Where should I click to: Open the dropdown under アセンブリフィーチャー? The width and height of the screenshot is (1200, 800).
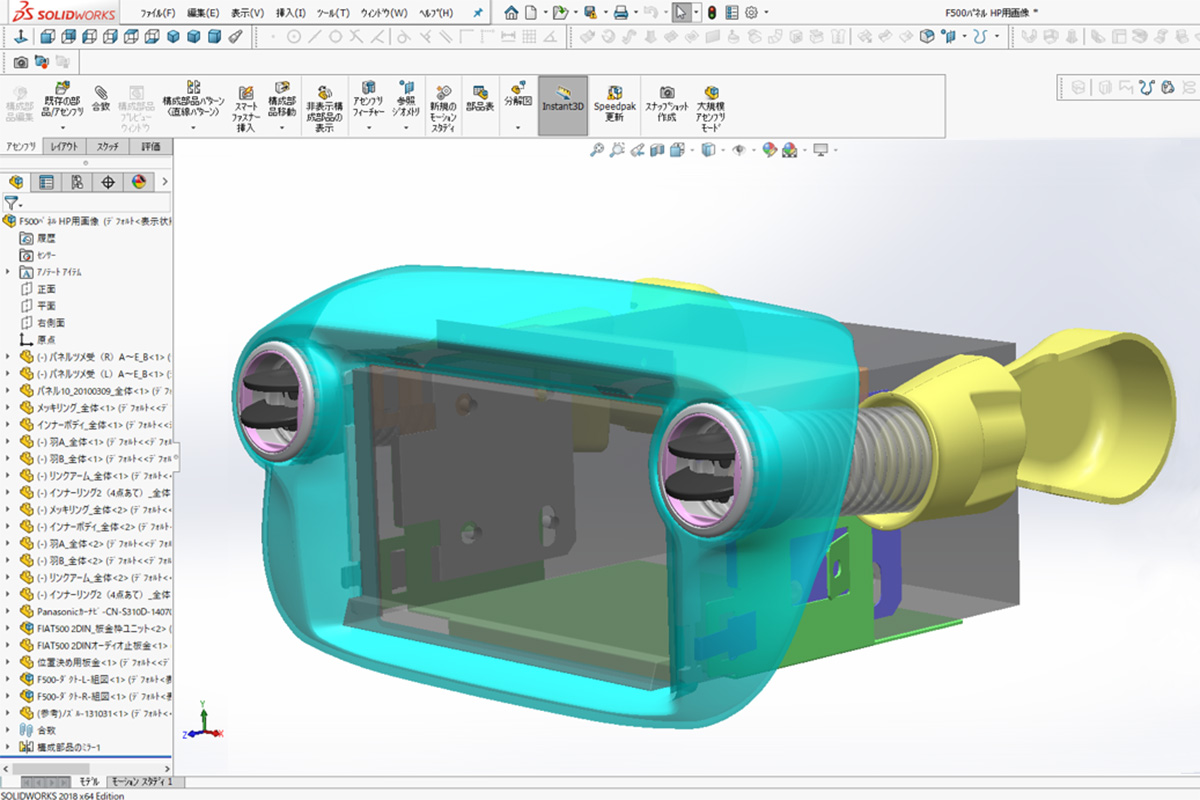pos(369,128)
